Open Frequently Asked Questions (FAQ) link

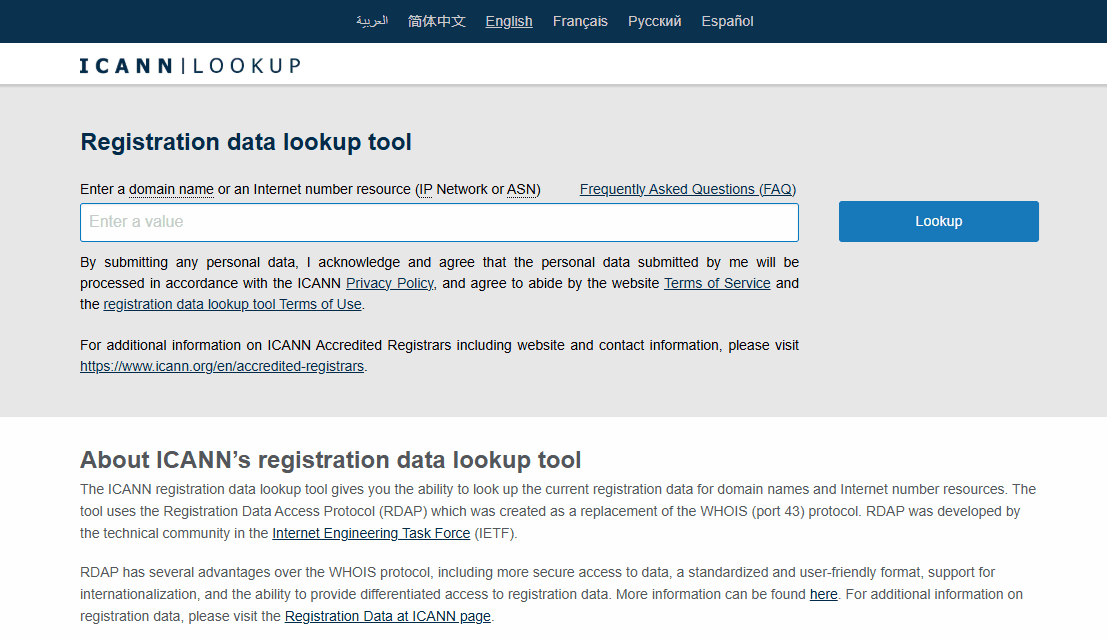pyautogui.click(x=687, y=189)
